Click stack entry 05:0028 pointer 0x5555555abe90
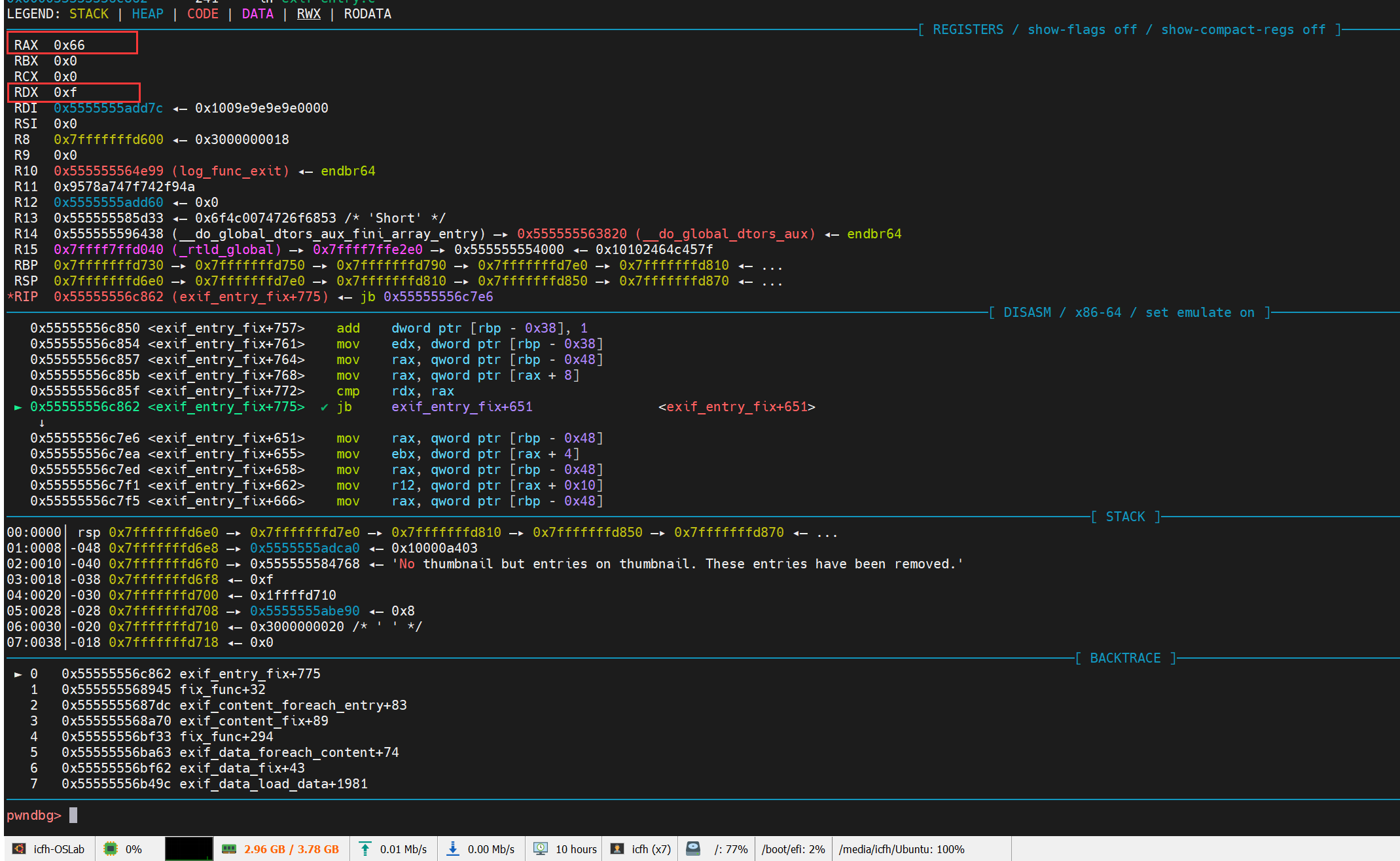This screenshot has width=1400, height=861. click(x=305, y=611)
